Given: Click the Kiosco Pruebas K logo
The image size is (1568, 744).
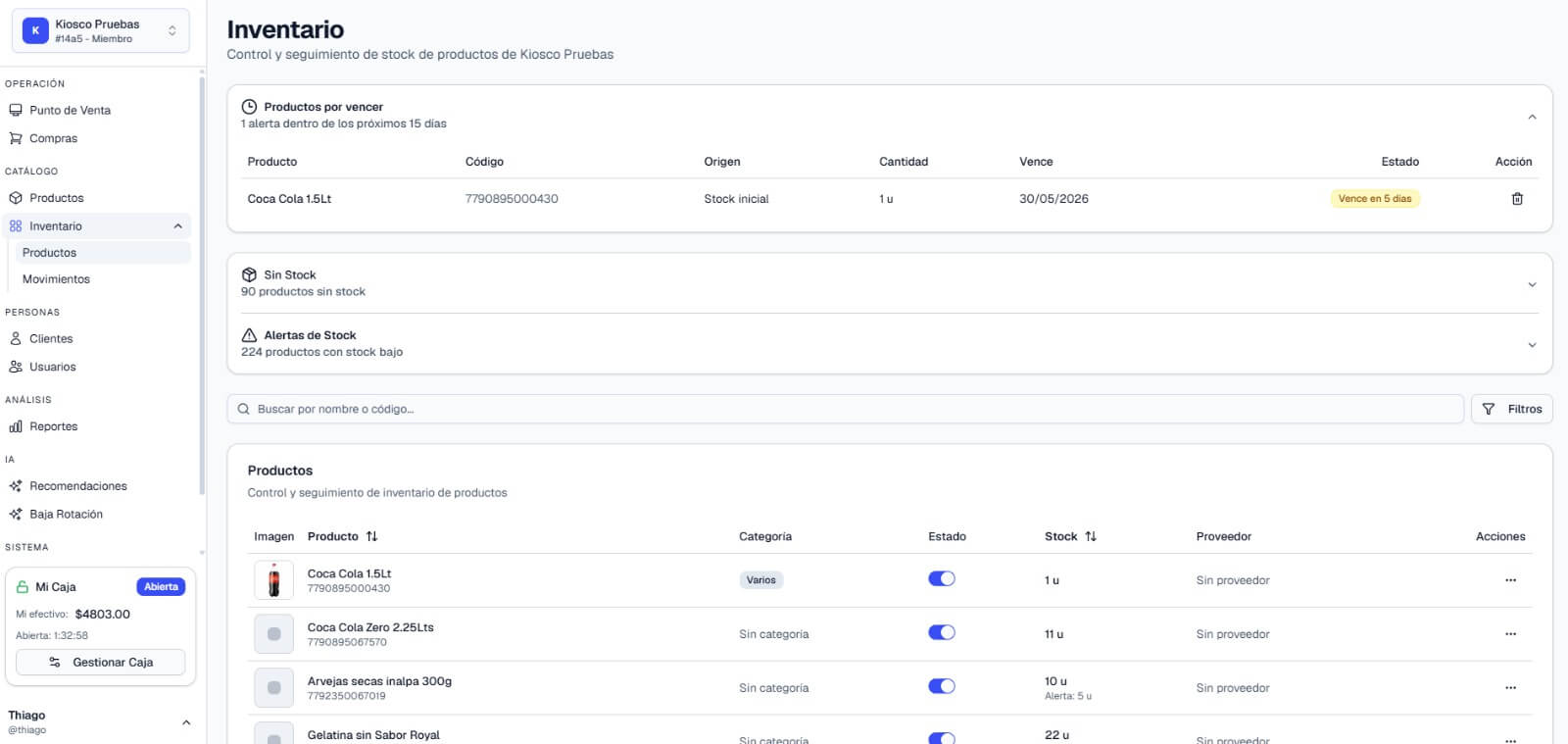Looking at the screenshot, I should (35, 31).
